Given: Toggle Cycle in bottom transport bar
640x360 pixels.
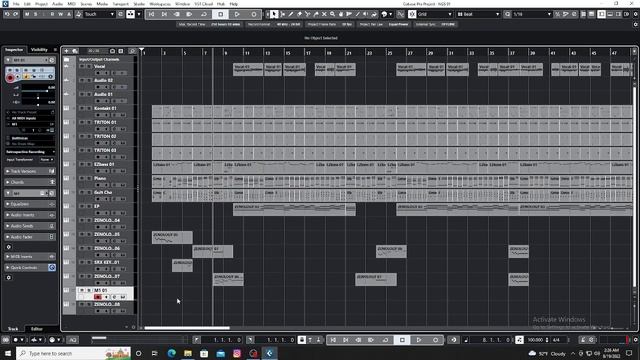Looking at the screenshot, I should pyautogui.click(x=385, y=340).
